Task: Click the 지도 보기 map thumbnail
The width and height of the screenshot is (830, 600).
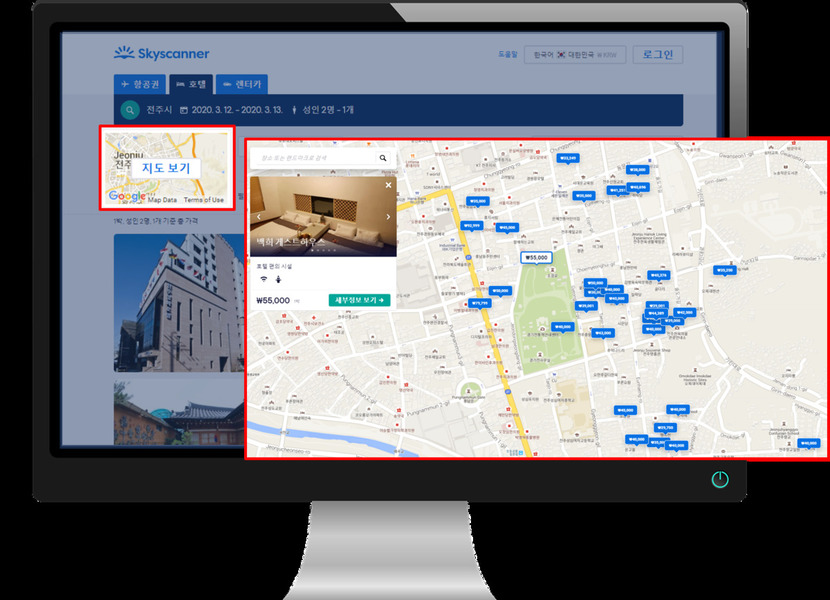Action: 167,168
